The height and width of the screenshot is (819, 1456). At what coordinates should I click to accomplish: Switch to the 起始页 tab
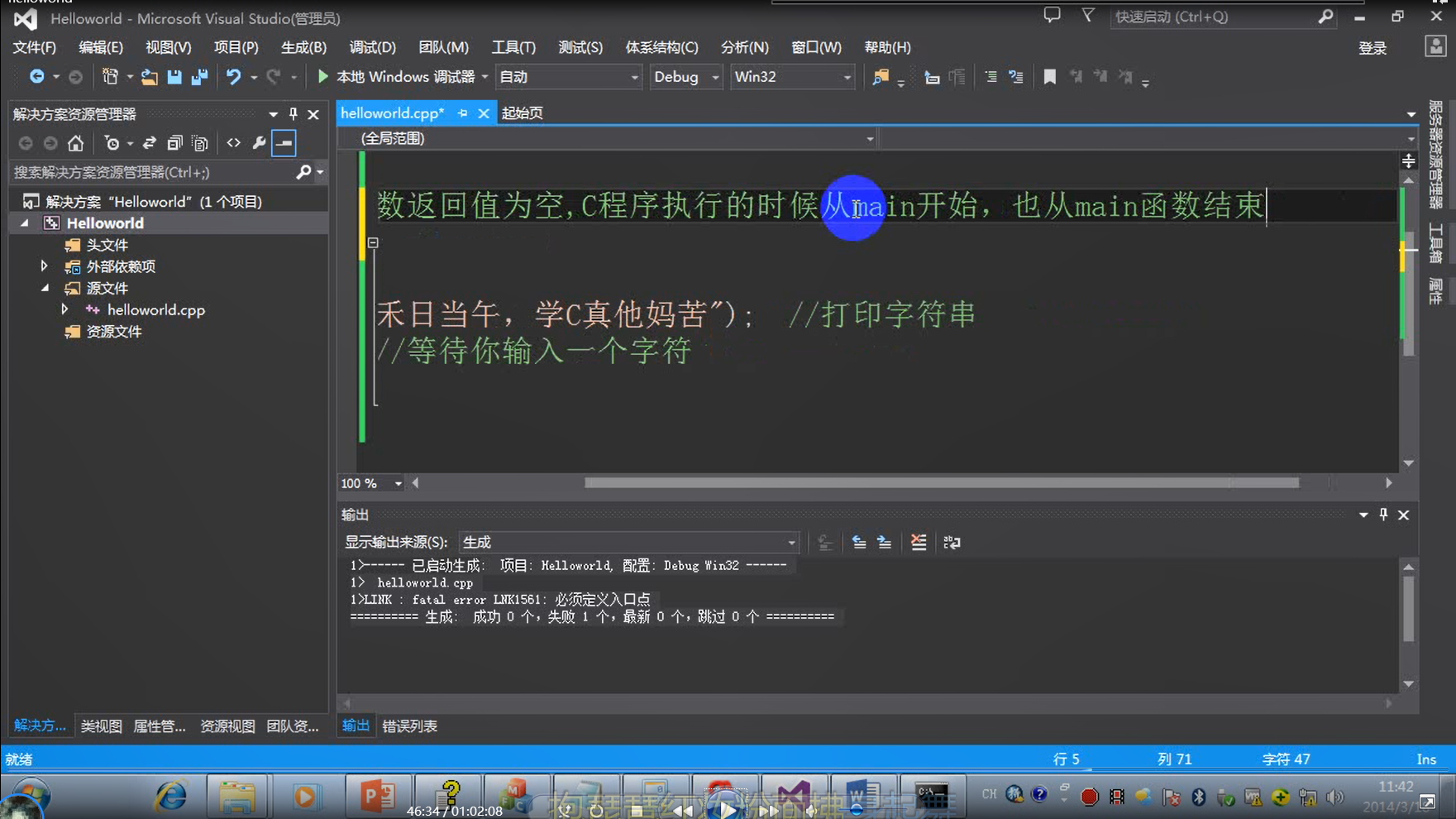[x=522, y=113]
